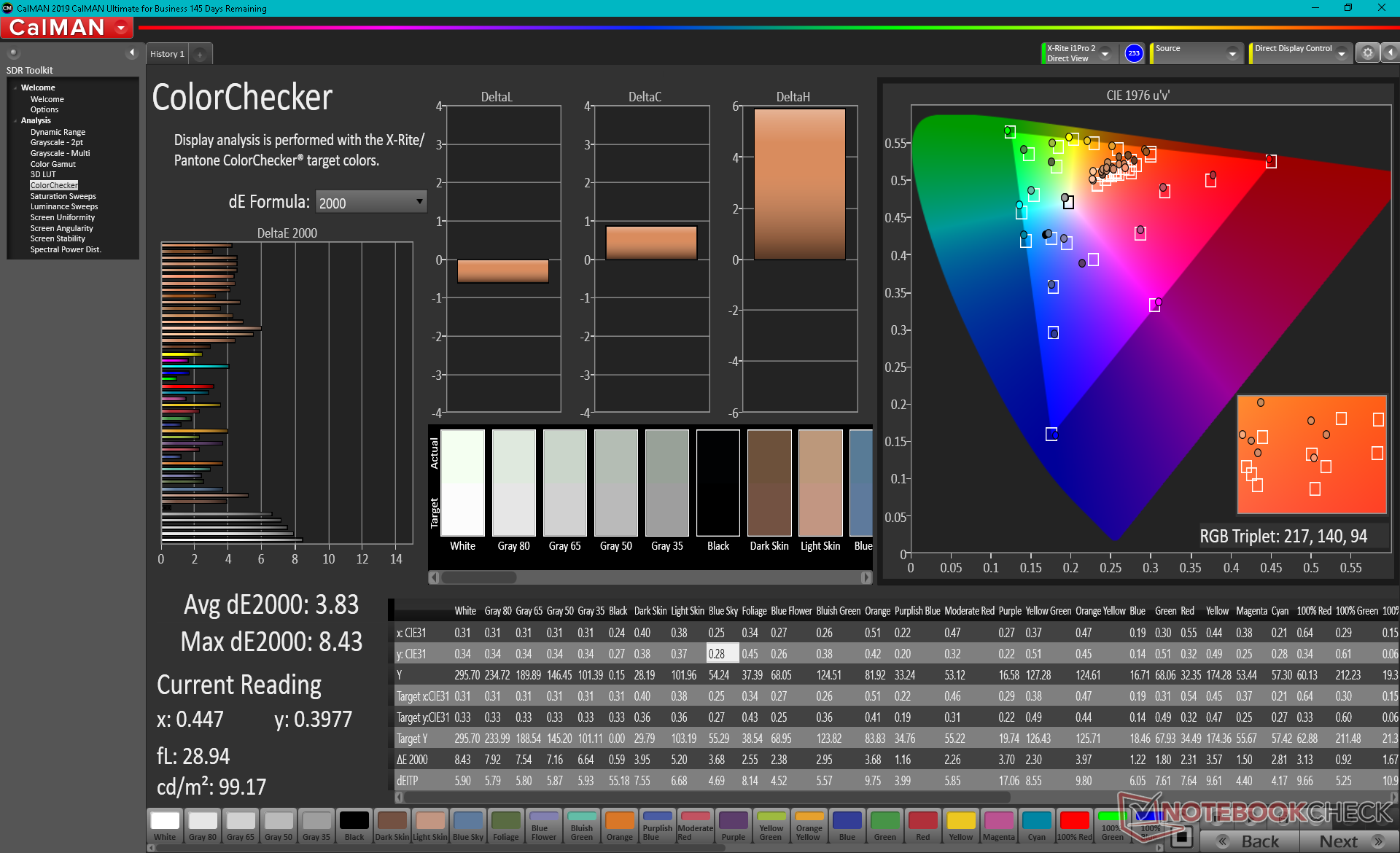Open the Direct Display Control dropdown
This screenshot has width=1400, height=853.
1340,53
